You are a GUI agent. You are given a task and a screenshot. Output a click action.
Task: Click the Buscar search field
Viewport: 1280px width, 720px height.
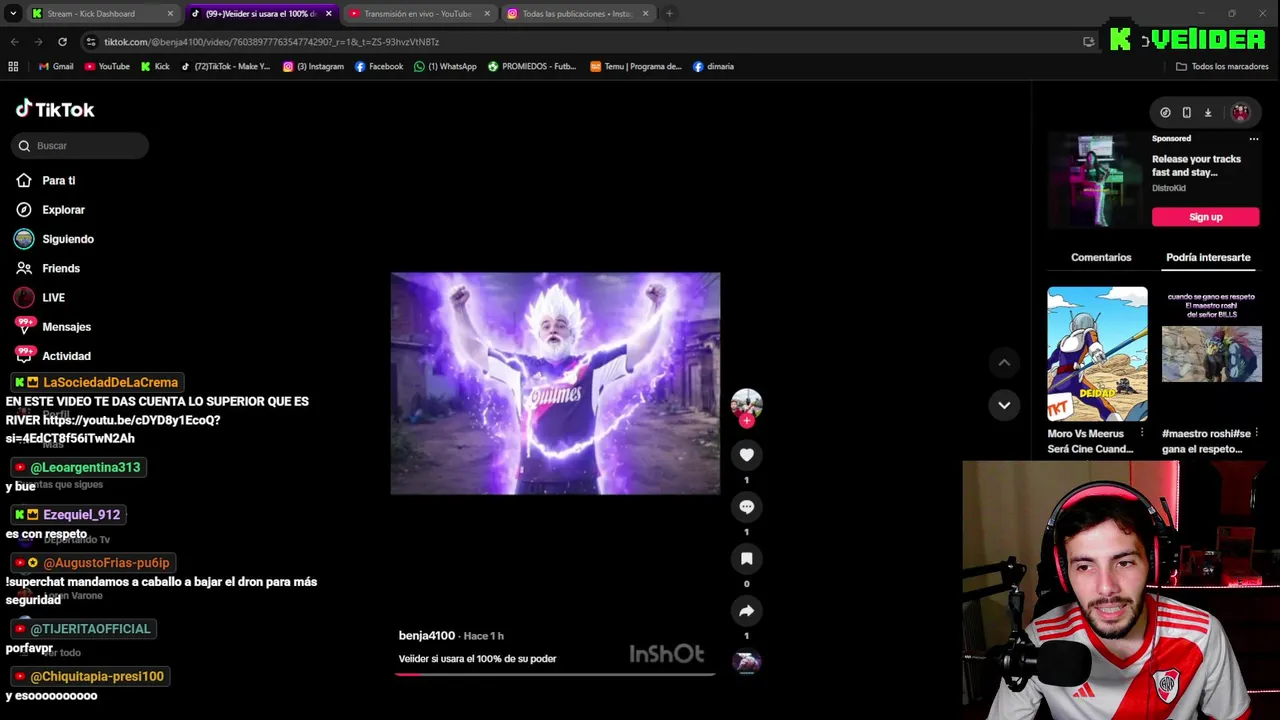point(80,146)
